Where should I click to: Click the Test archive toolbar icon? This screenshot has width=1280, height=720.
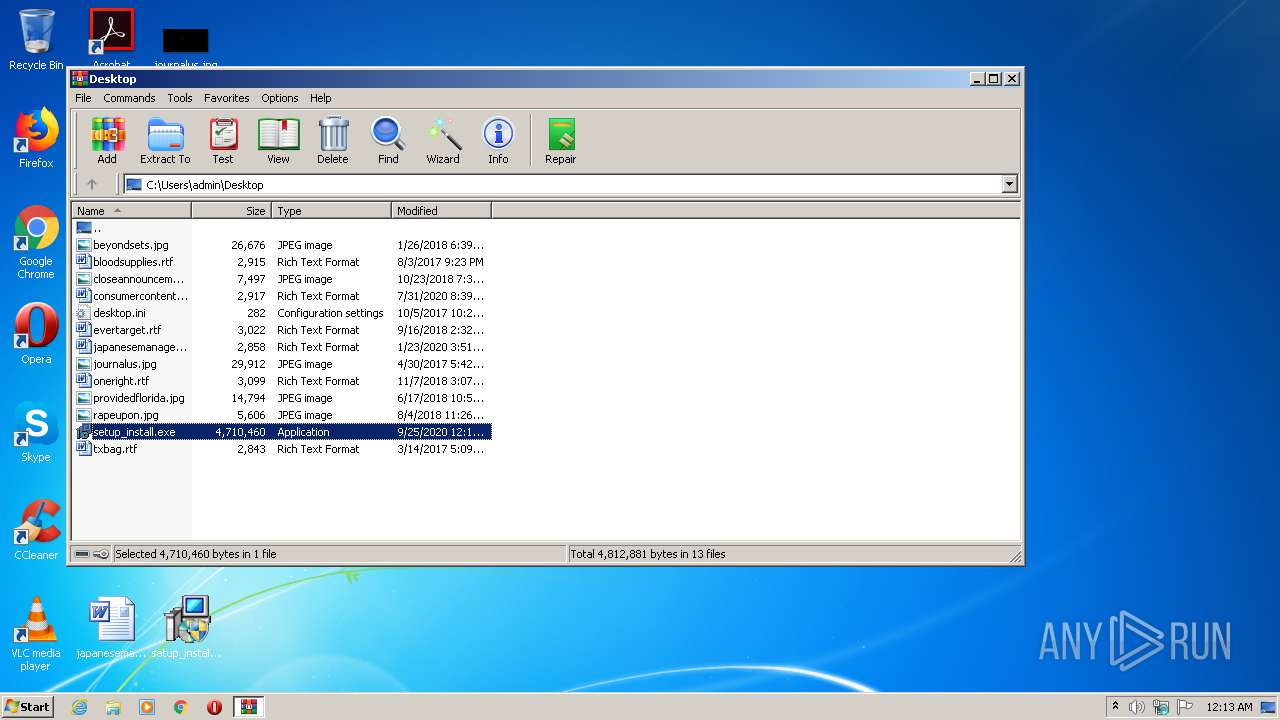(x=223, y=141)
